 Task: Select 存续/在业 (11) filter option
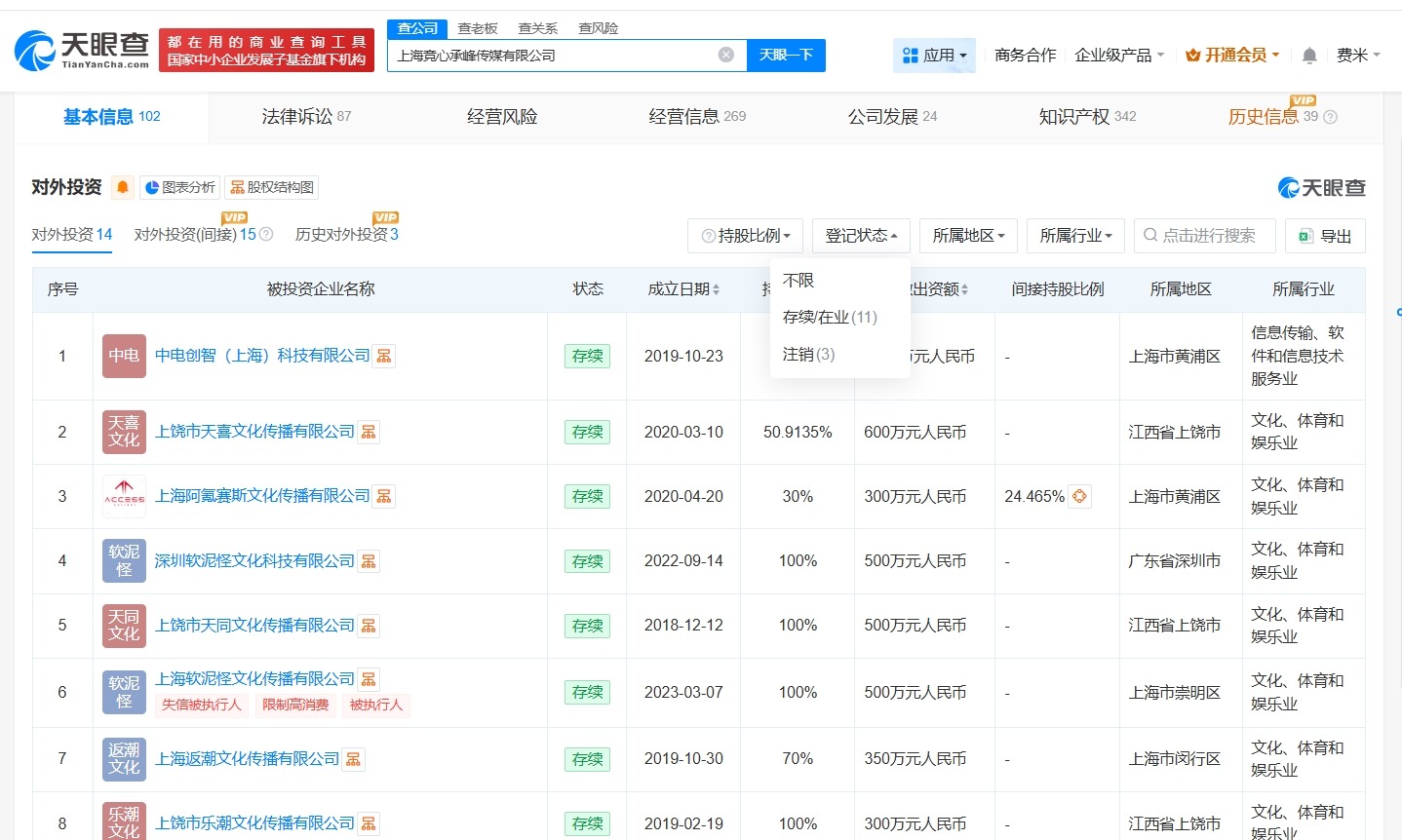(830, 317)
